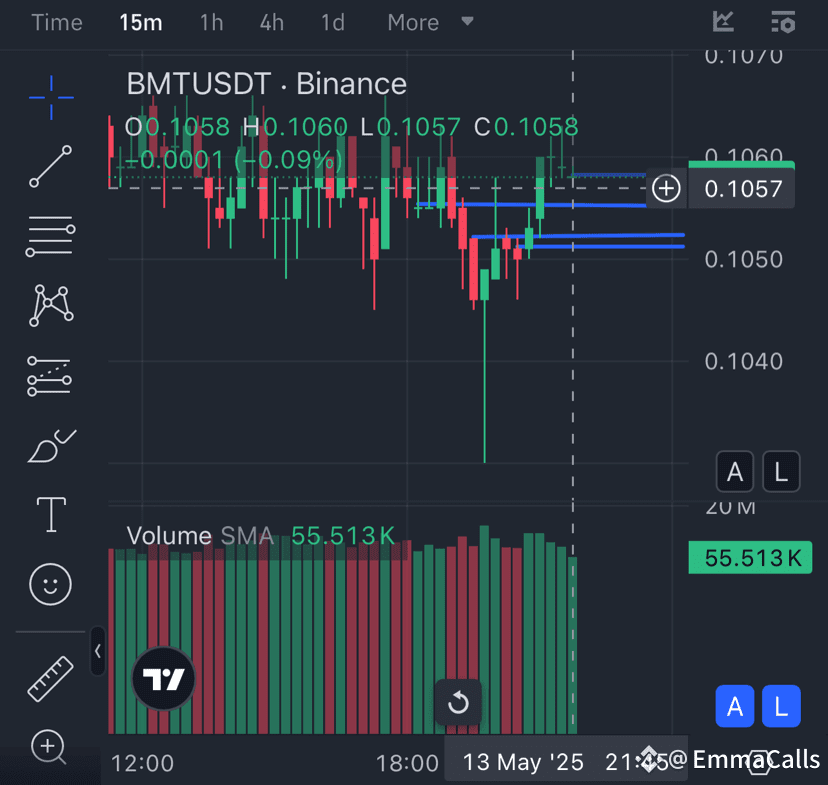Viewport: 828px width, 785px height.
Task: Select the measure ruler tool
Action: [50, 678]
